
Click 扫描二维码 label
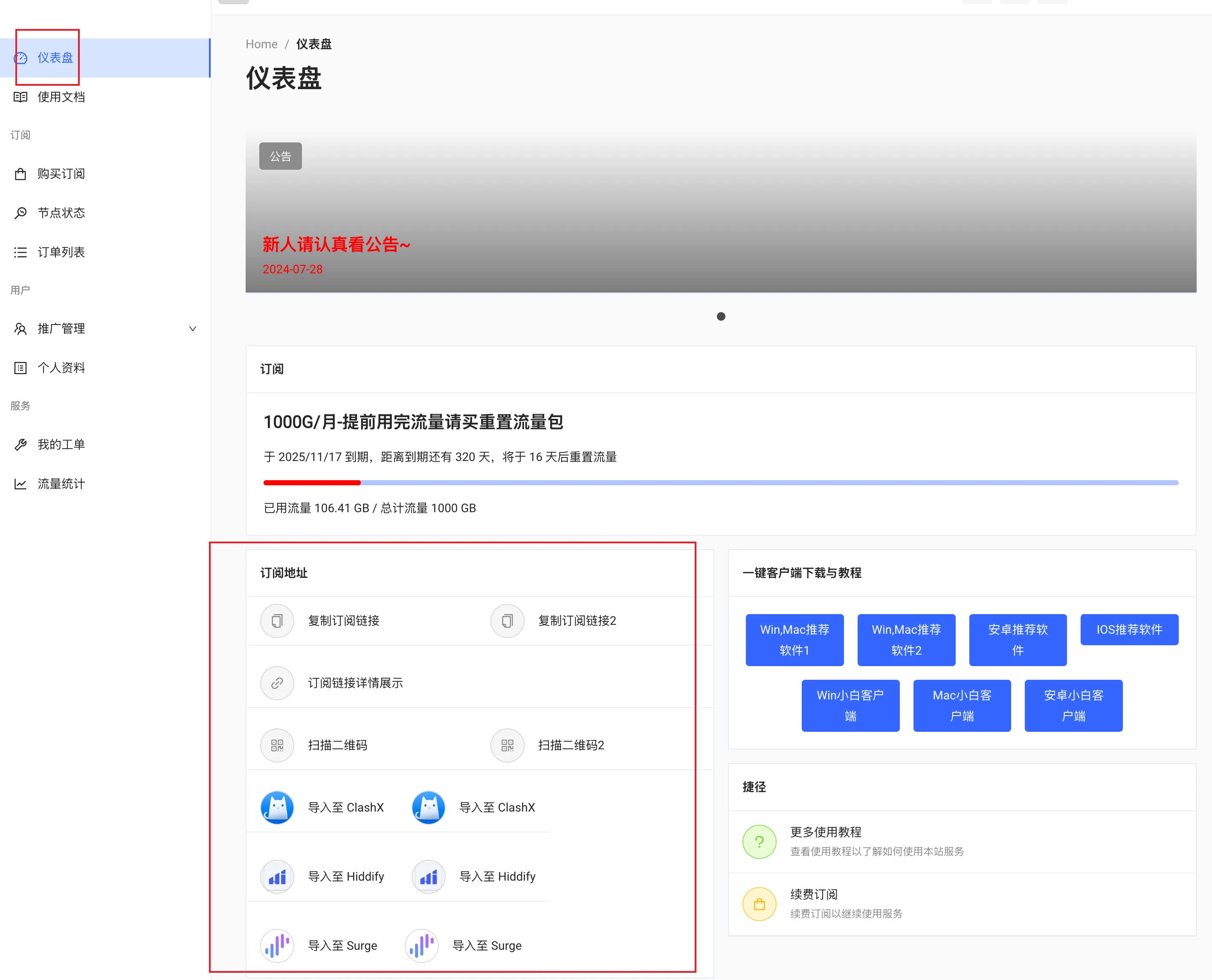[x=338, y=745]
